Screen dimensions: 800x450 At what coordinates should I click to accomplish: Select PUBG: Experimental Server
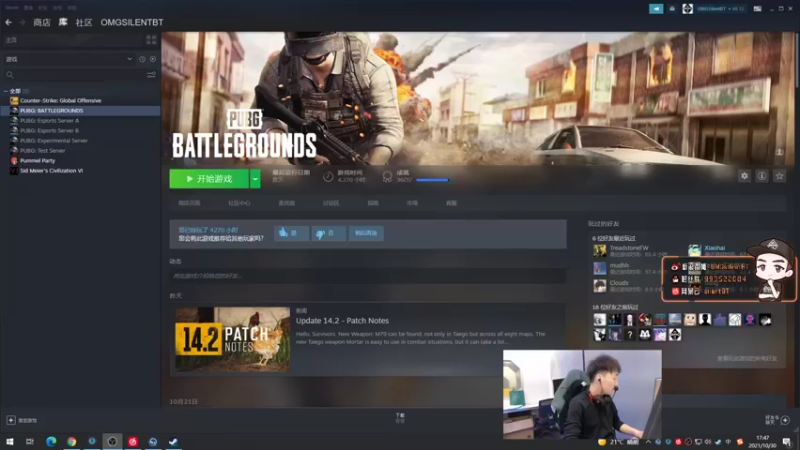[x=54, y=140]
